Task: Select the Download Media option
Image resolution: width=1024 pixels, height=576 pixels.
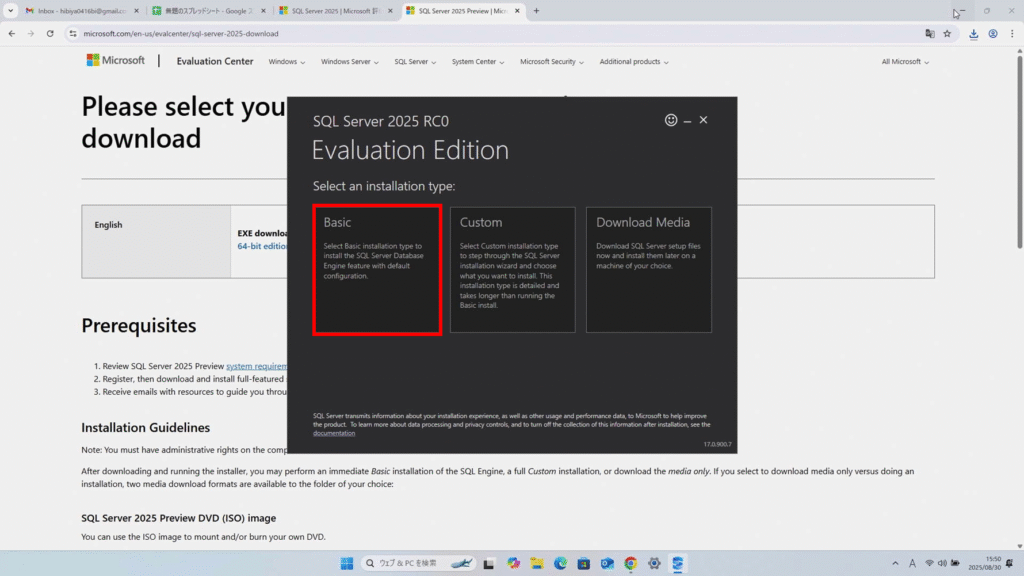Action: pos(648,270)
